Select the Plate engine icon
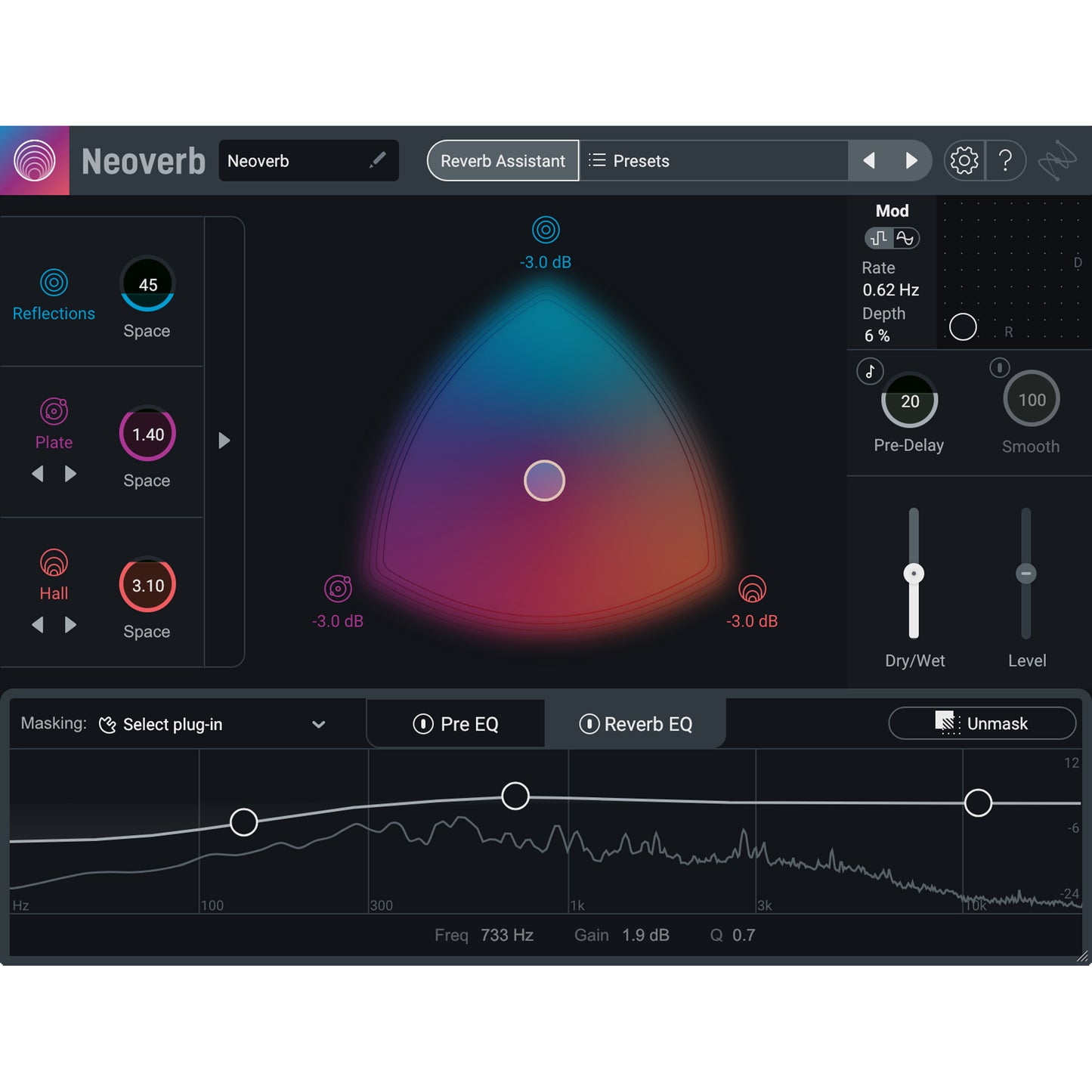 [54, 411]
